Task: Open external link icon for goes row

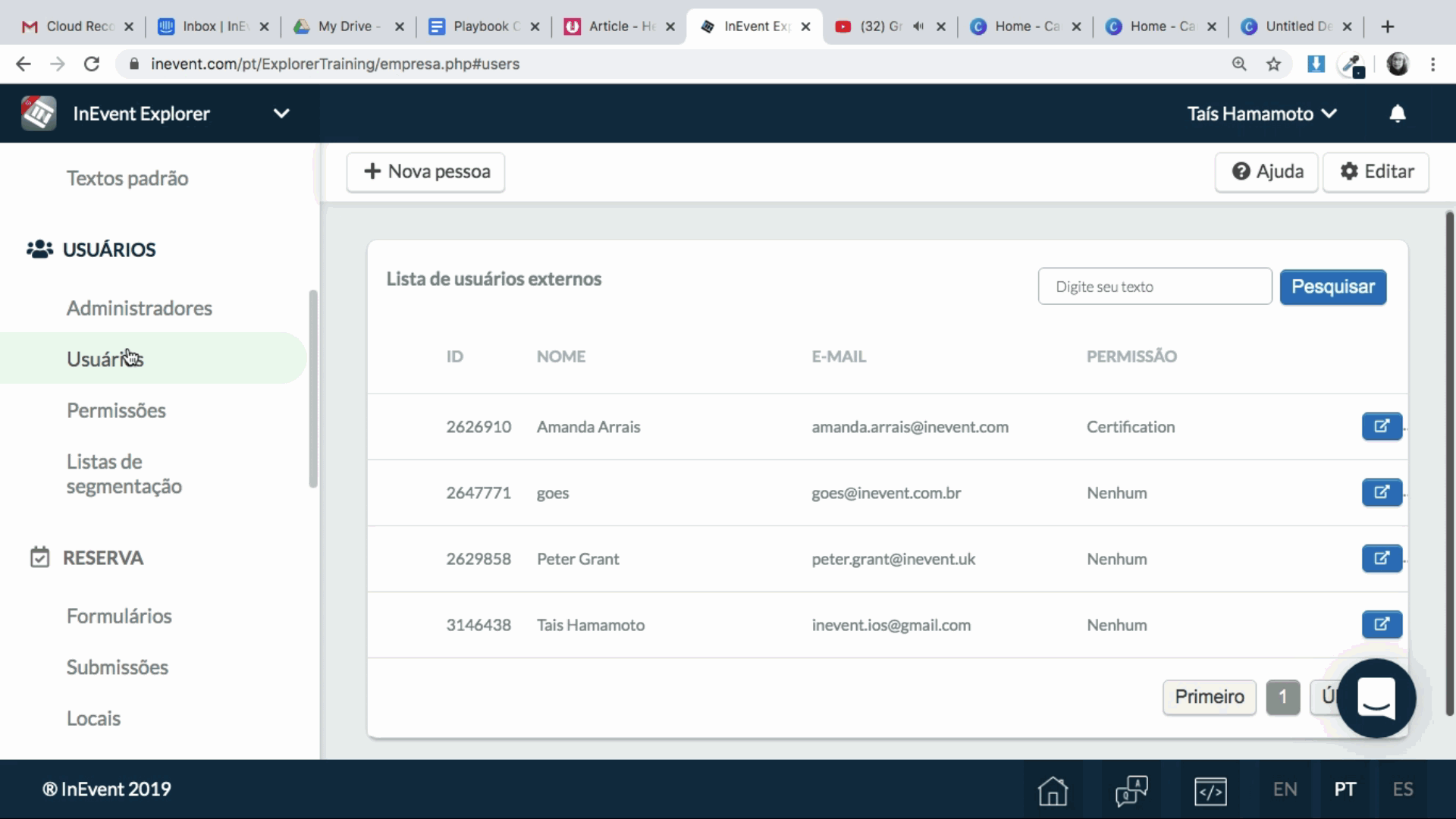Action: click(1382, 492)
